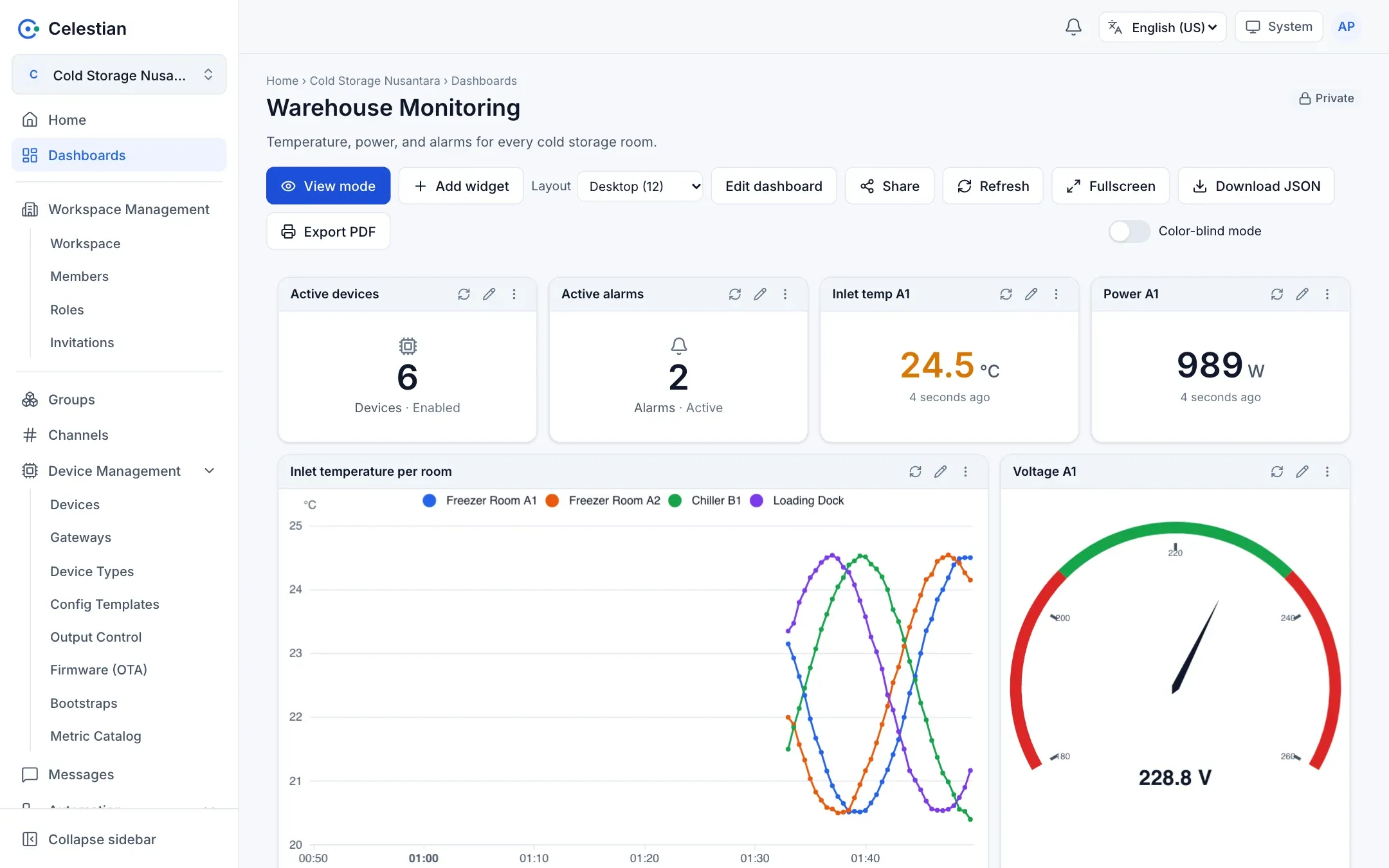Open the Active devices widget's three-dot menu
The height and width of the screenshot is (868, 1389).
pos(514,294)
